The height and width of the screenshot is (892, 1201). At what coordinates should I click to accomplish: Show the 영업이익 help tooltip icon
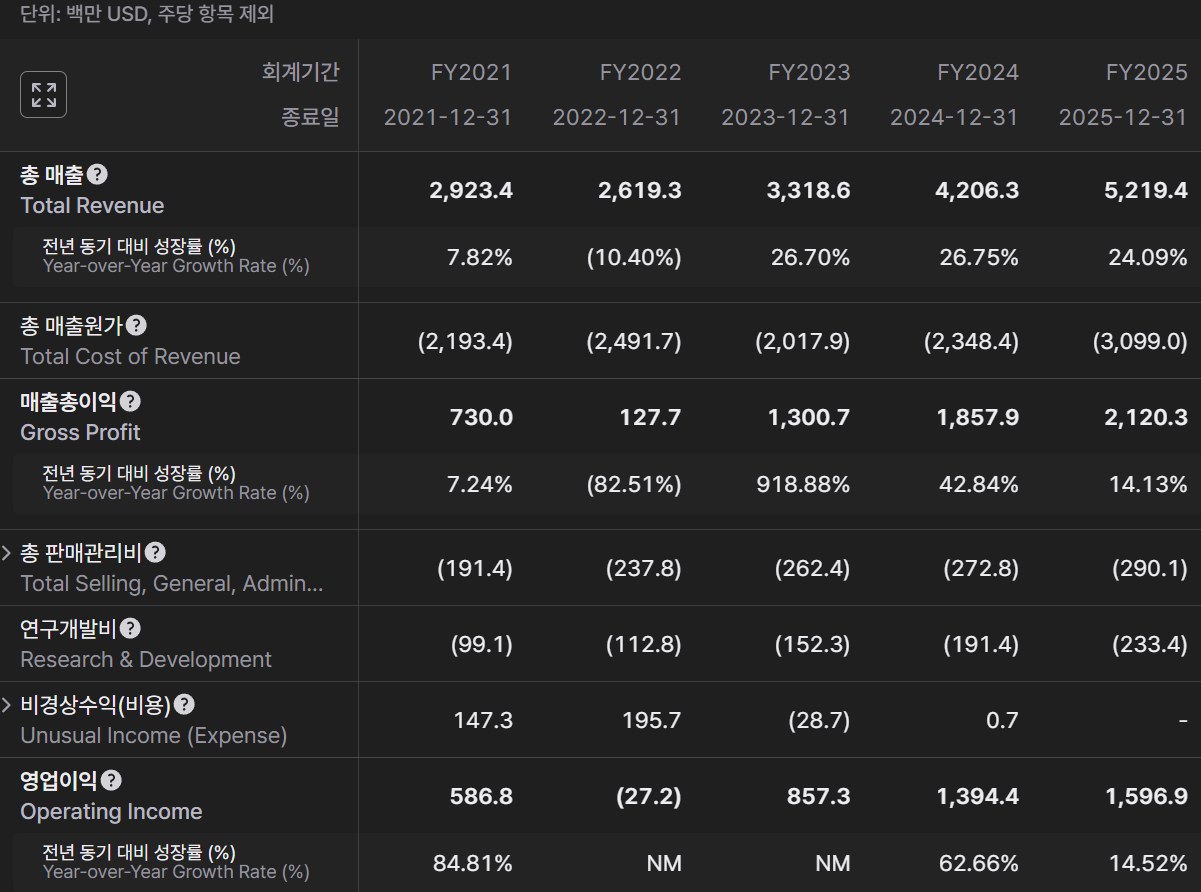pos(111,780)
